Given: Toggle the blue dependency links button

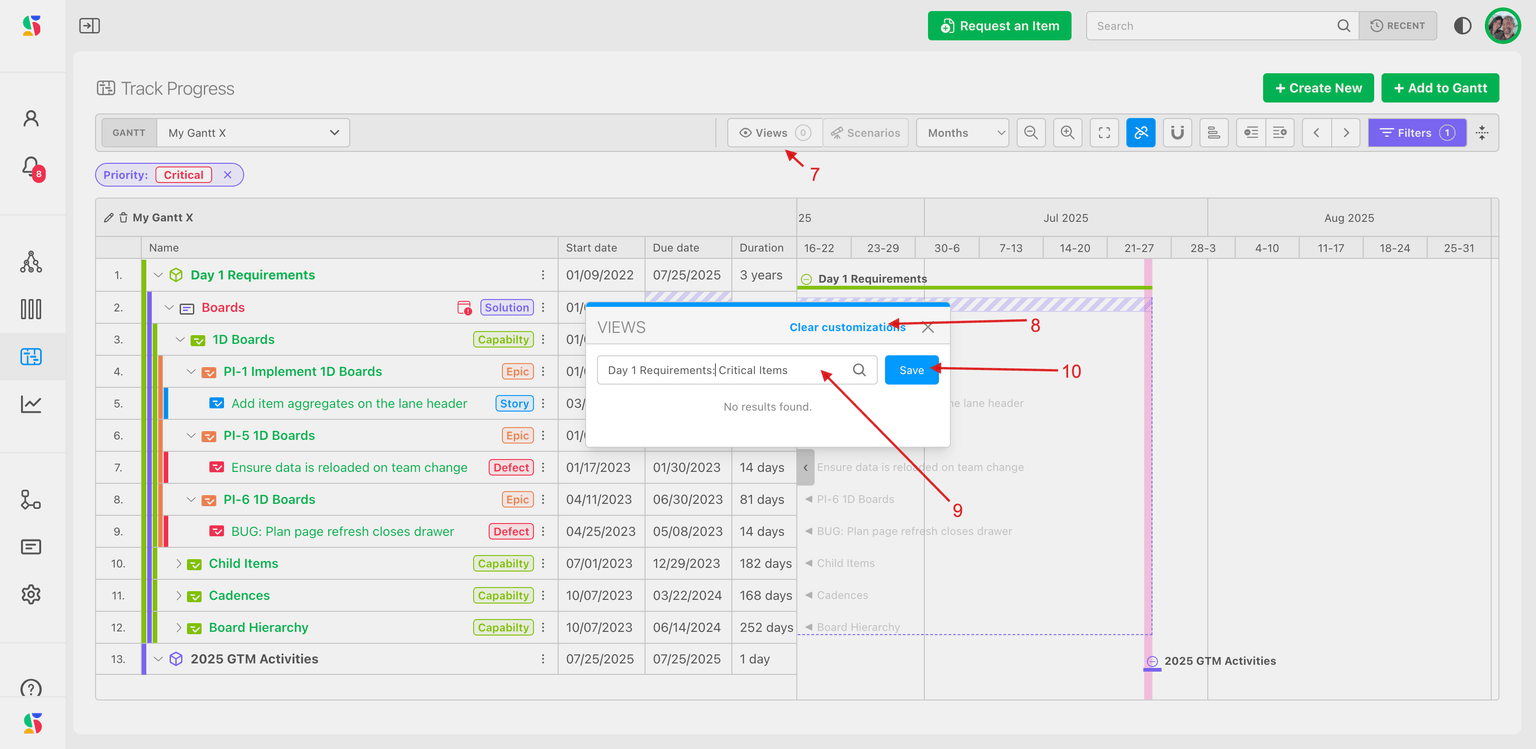Looking at the screenshot, I should click(1141, 133).
